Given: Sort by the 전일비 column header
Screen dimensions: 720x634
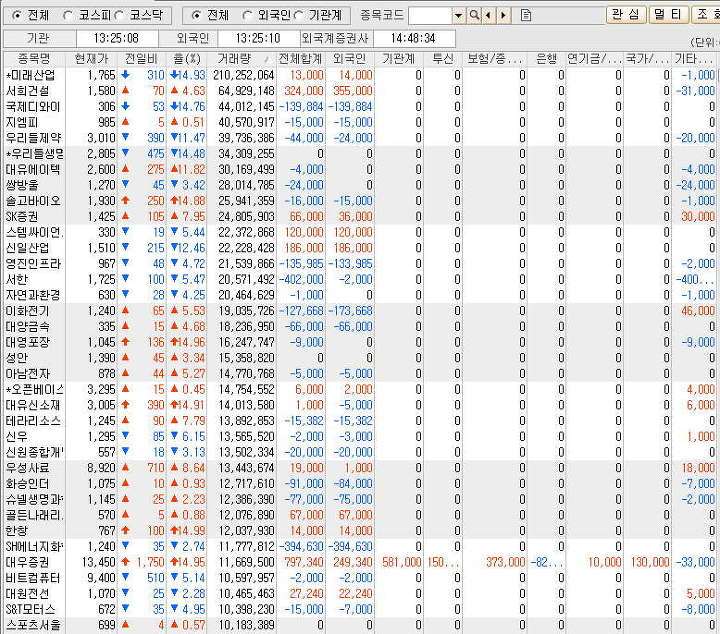Looking at the screenshot, I should coord(141,59).
